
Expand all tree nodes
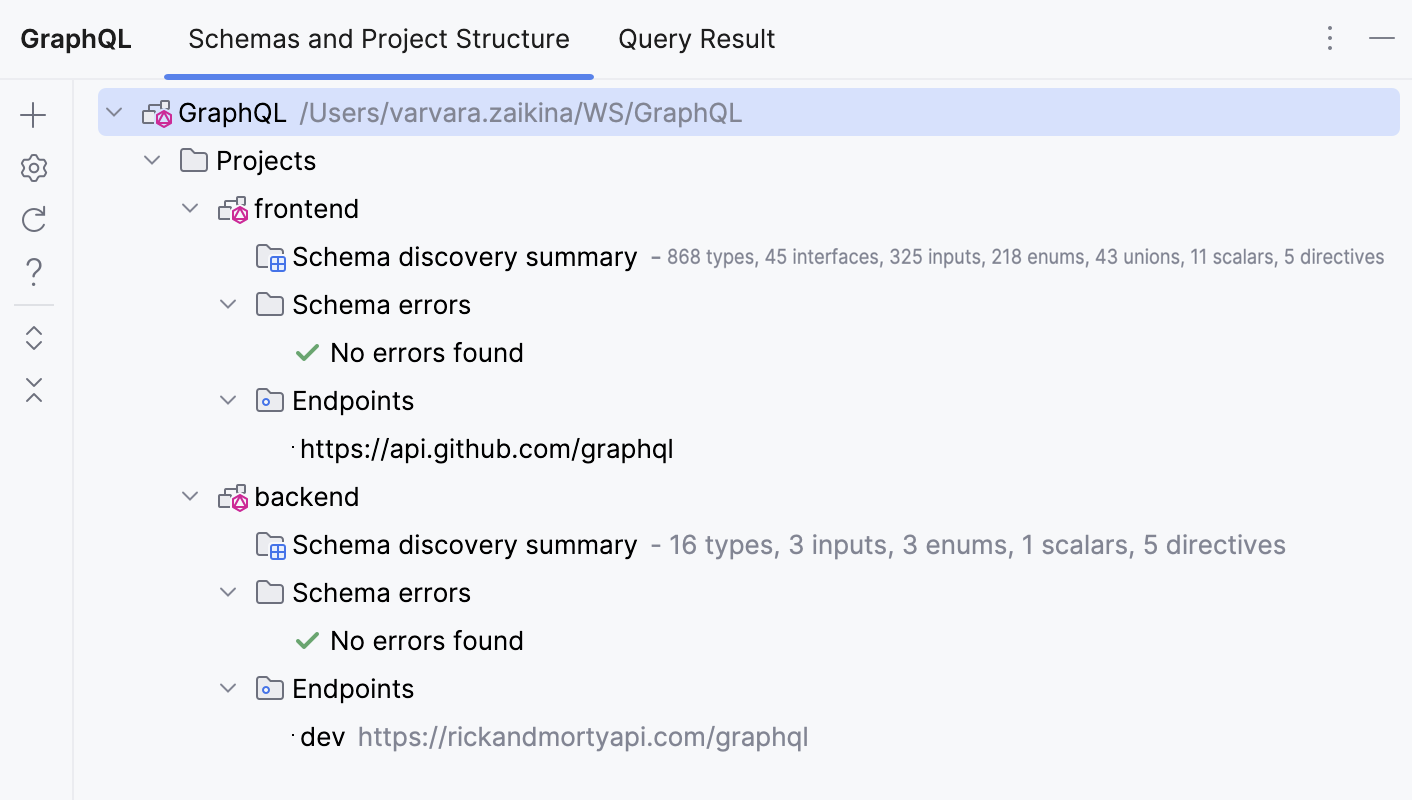pyautogui.click(x=33, y=338)
